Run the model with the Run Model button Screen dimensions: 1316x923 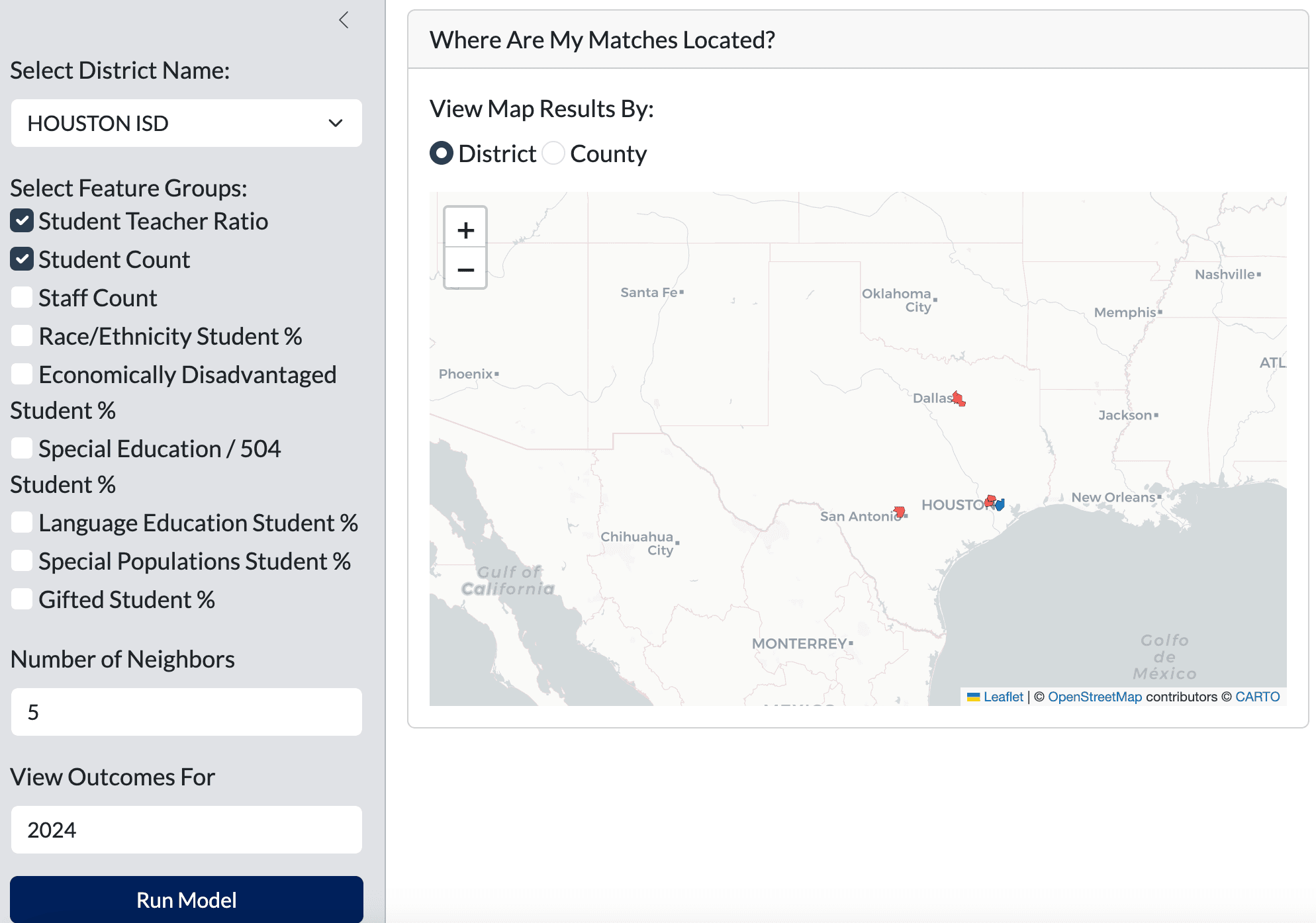187,900
